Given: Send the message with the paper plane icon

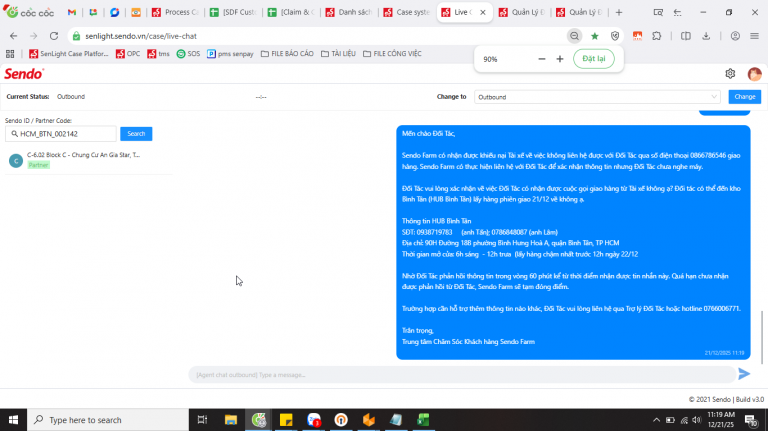Looking at the screenshot, I should 744,374.
